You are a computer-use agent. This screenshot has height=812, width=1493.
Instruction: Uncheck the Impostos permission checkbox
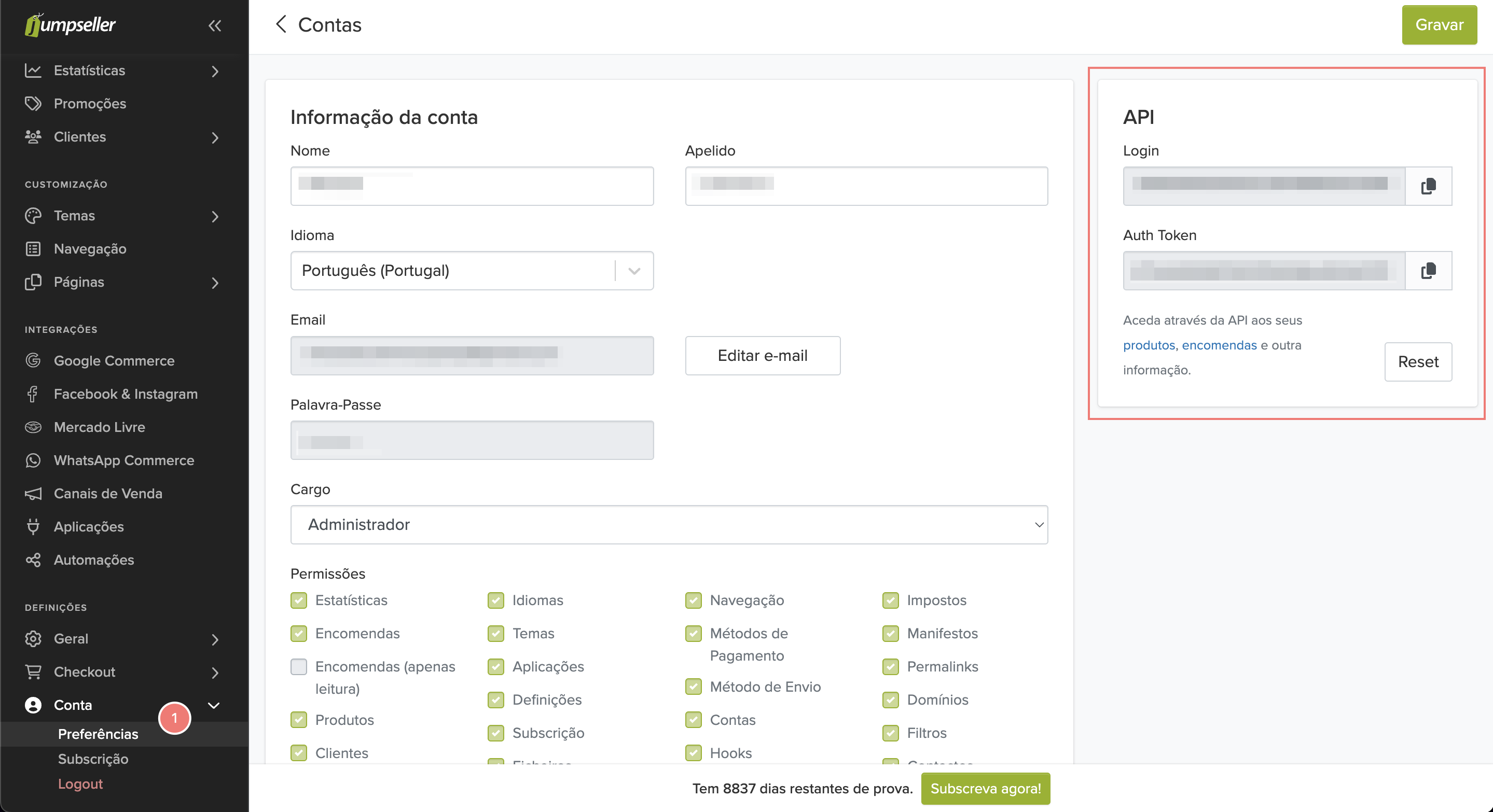pyautogui.click(x=890, y=600)
